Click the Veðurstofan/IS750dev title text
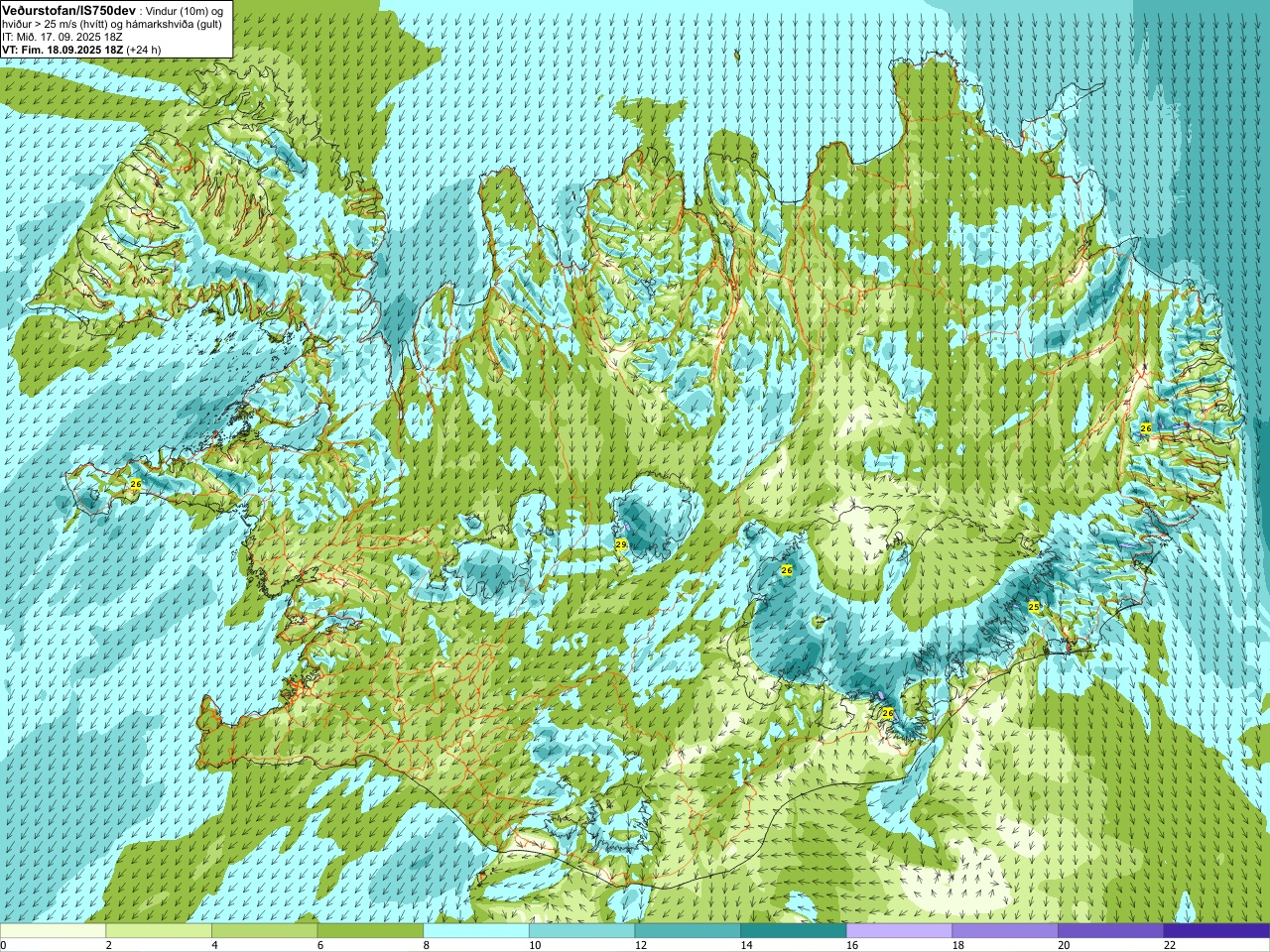 point(68,9)
